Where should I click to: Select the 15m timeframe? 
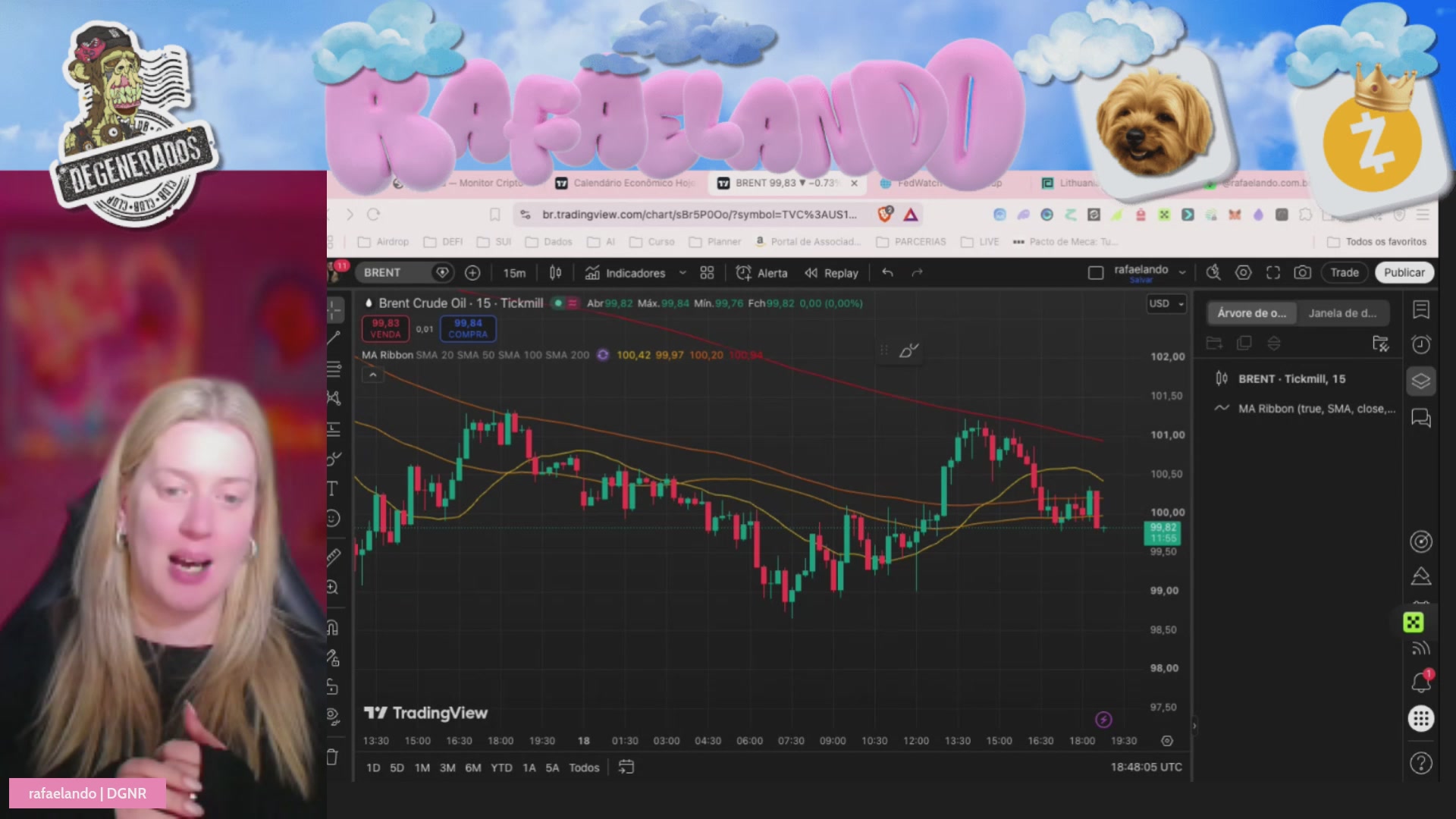pyautogui.click(x=514, y=273)
